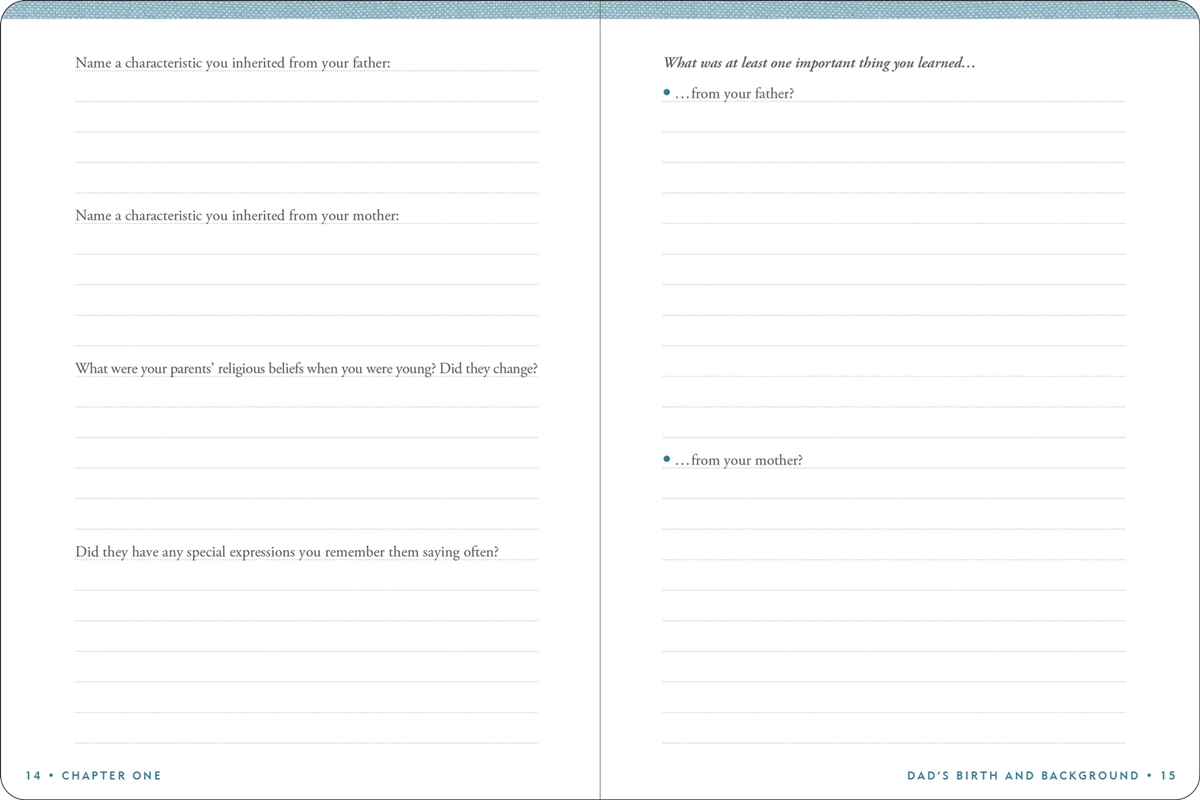Click the dot separator in "14 • Chapter One" footer
Viewport: 1200px width, 800px height.
click(x=51, y=775)
